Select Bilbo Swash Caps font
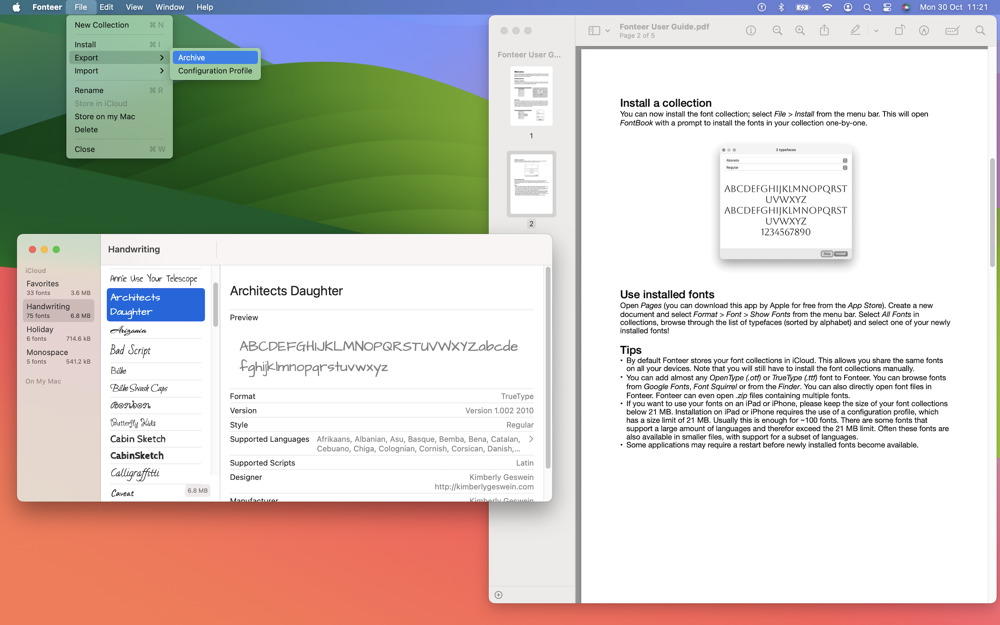This screenshot has height=625, width=1000. (x=155, y=388)
